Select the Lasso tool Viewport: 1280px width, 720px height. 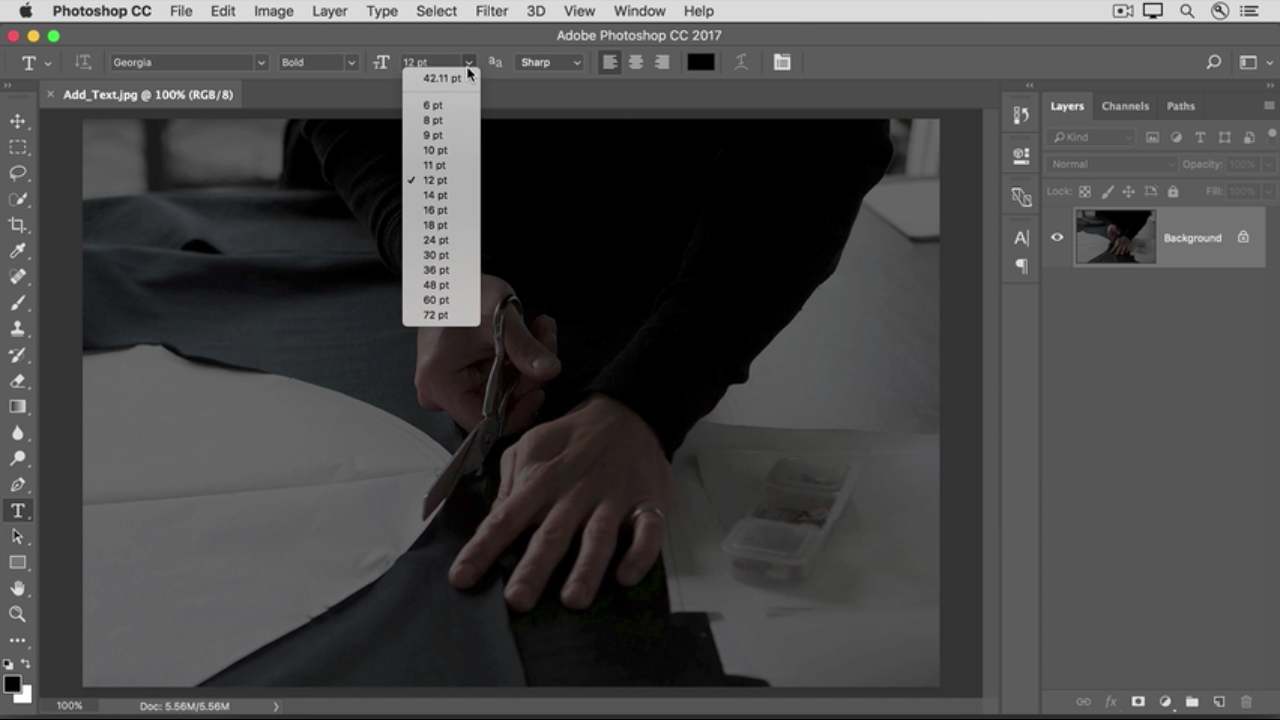[x=18, y=173]
